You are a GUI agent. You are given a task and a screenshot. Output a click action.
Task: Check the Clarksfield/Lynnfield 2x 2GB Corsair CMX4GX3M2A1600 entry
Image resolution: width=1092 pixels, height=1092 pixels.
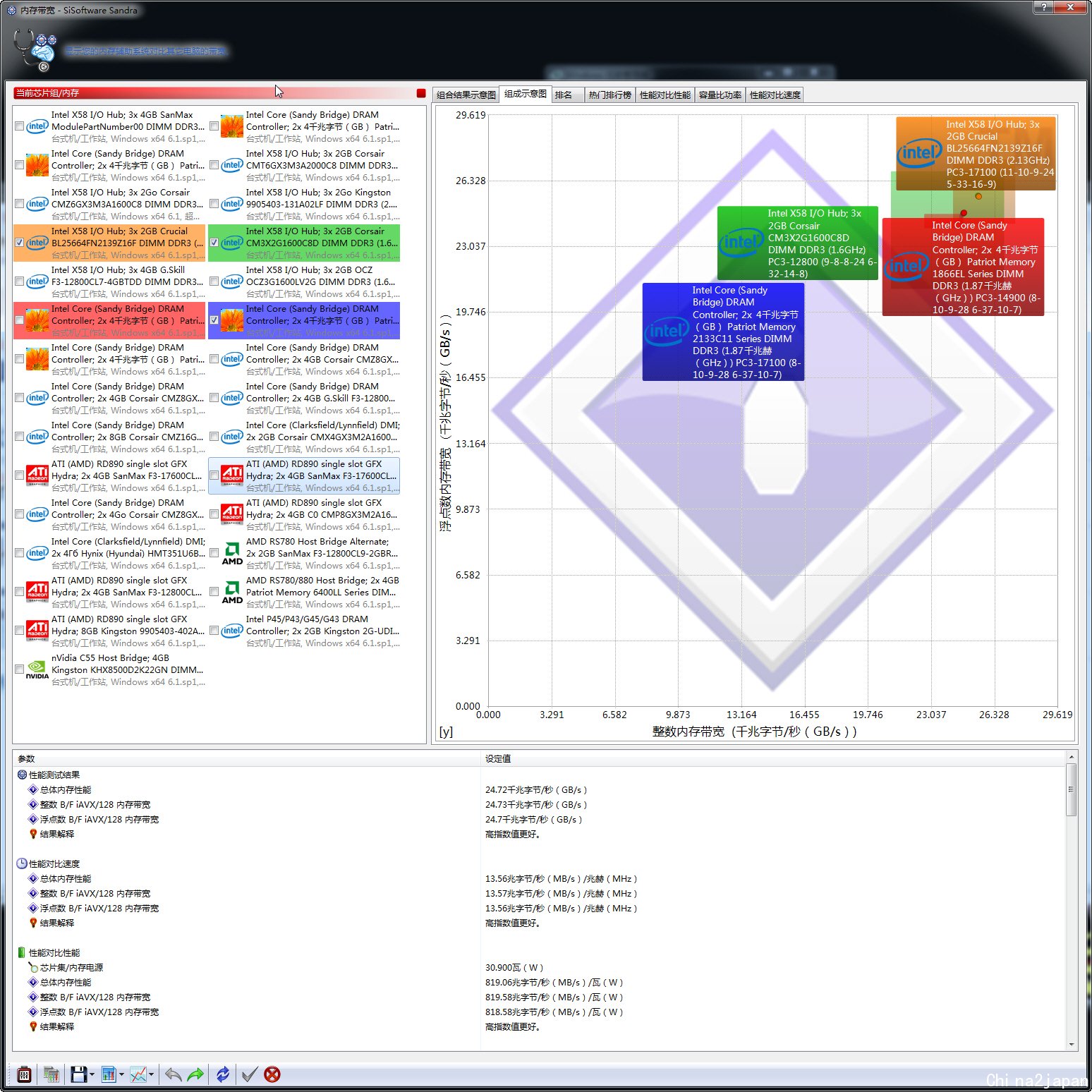click(x=214, y=437)
